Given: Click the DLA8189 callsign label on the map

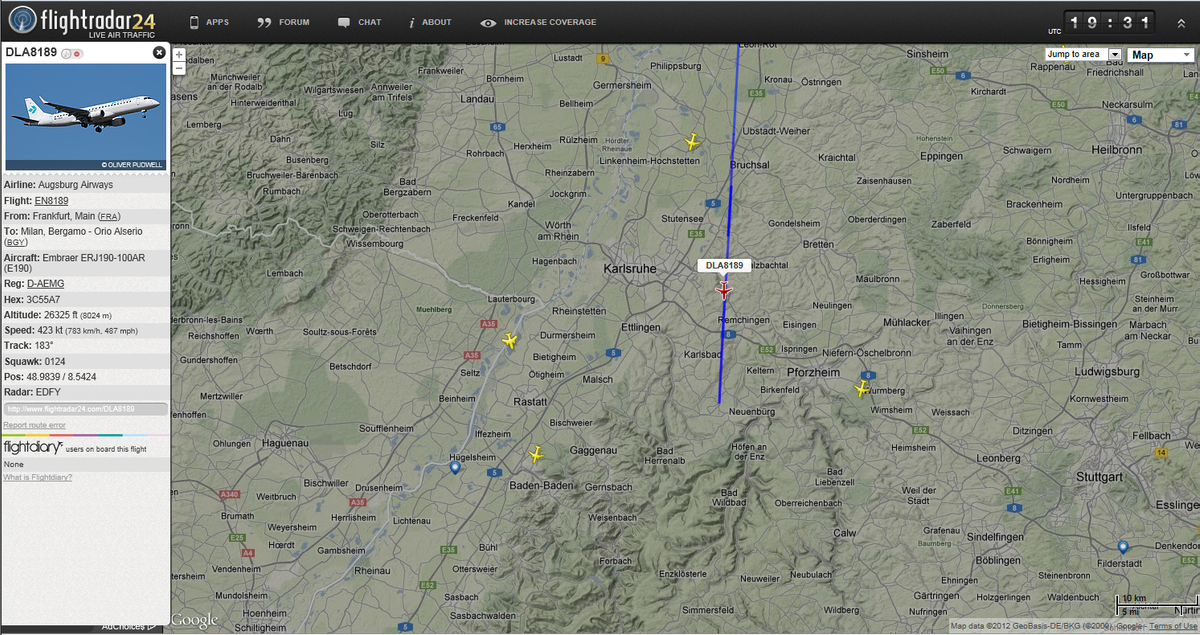Looking at the screenshot, I should (724, 265).
